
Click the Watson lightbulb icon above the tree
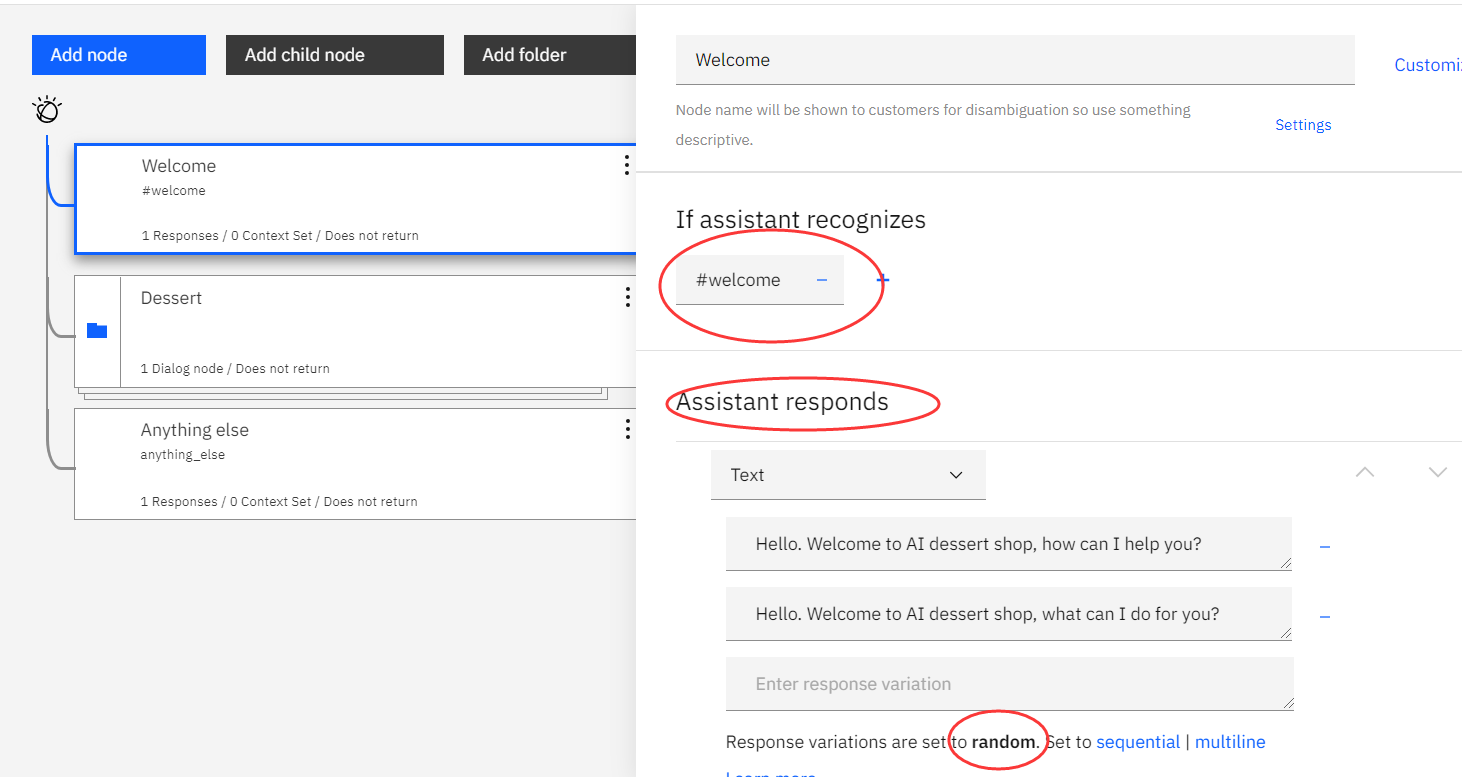(x=47, y=109)
